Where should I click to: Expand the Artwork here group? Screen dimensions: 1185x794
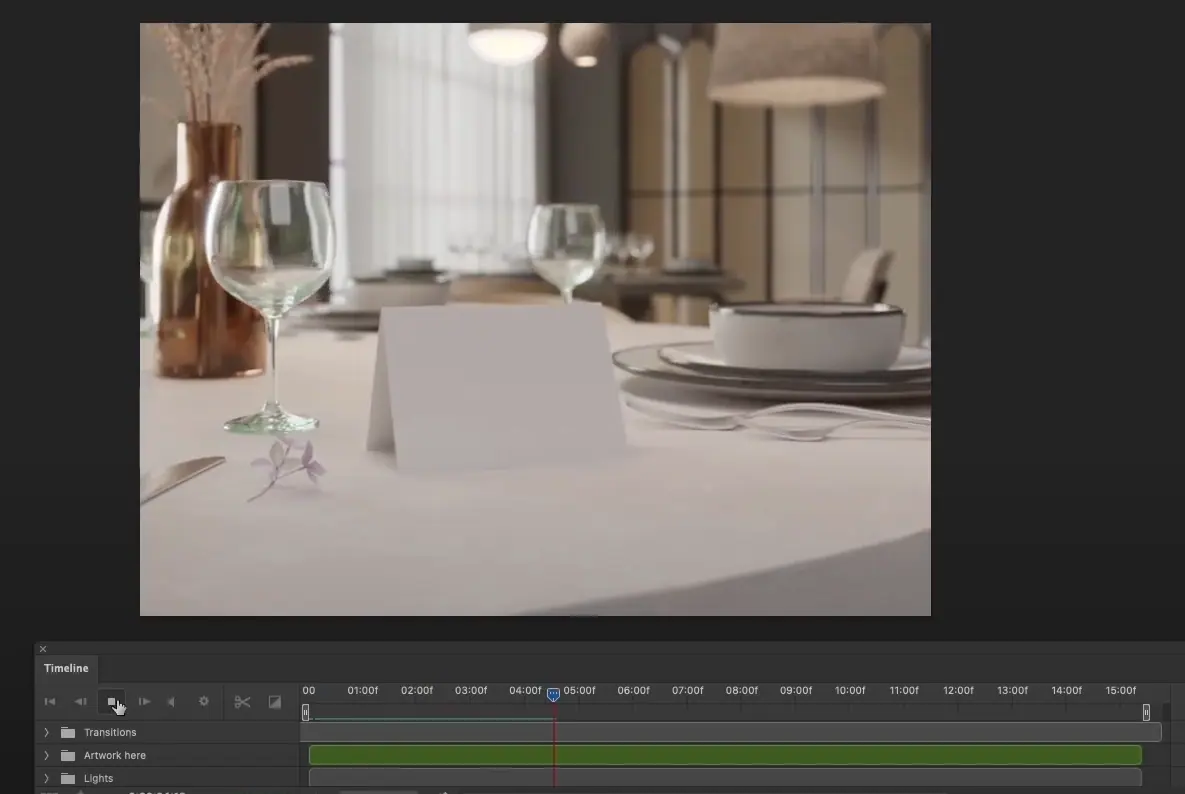46,756
